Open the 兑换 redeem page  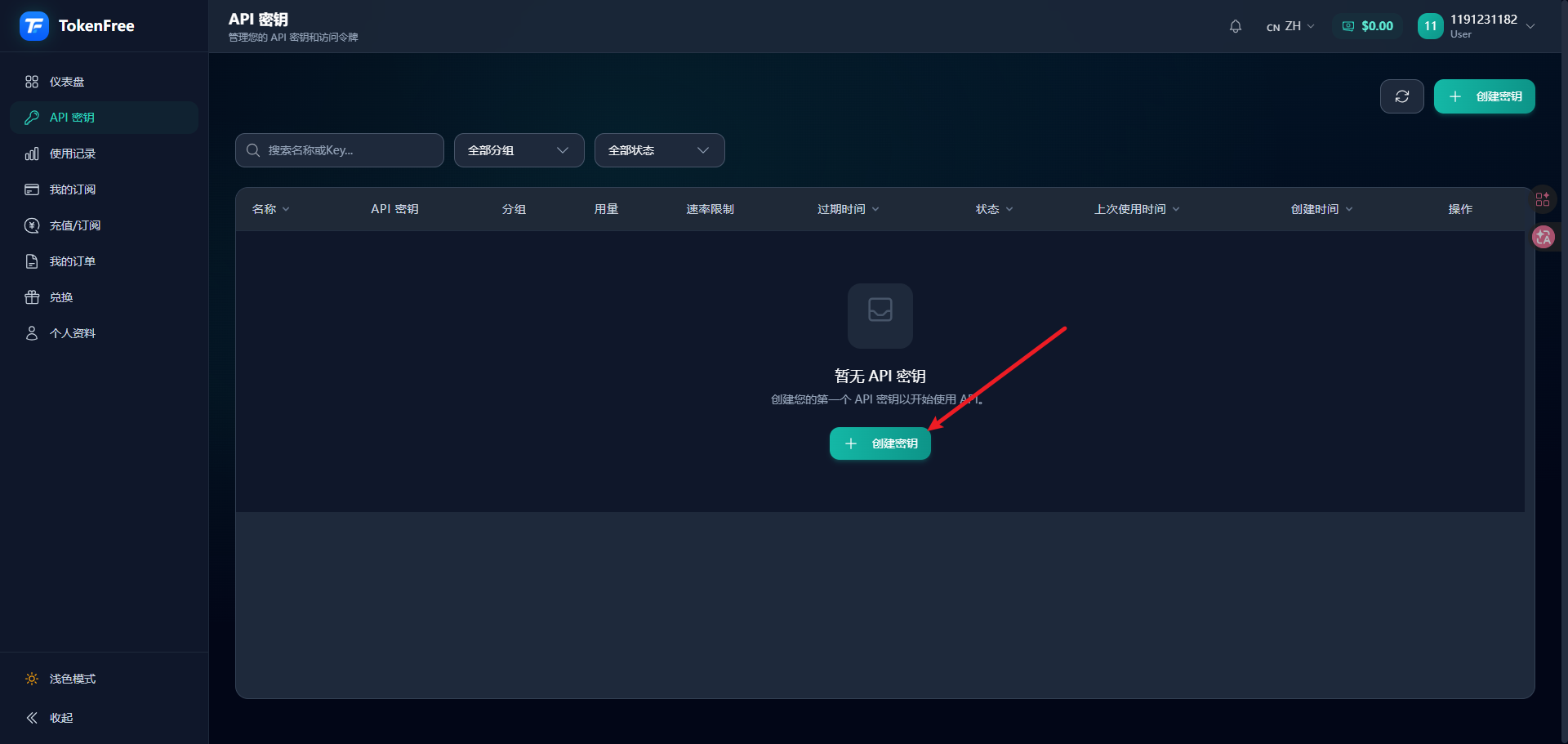[x=61, y=297]
